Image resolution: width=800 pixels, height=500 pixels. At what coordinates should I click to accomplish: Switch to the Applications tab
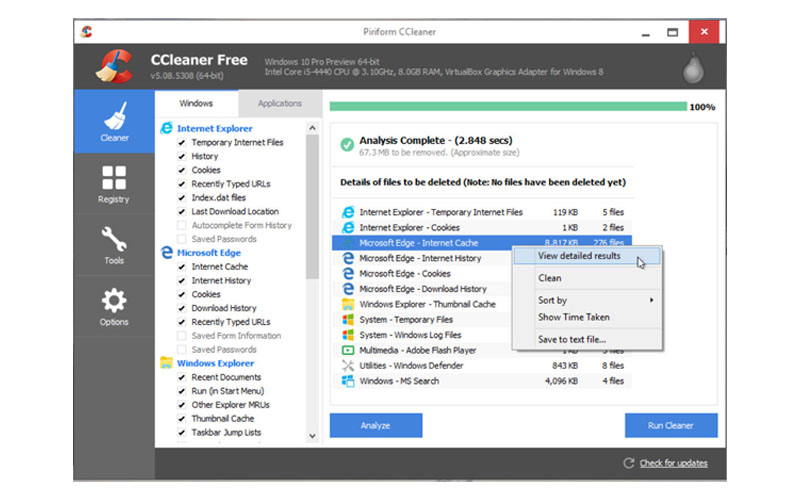pyautogui.click(x=280, y=103)
